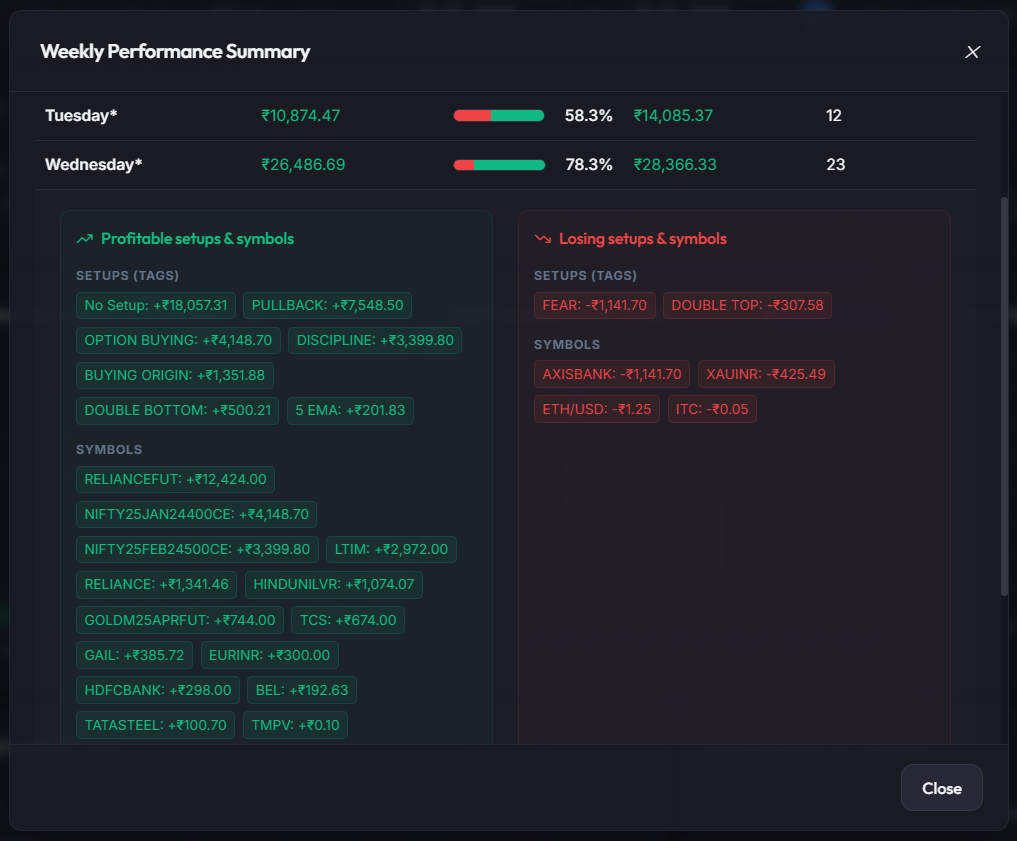Select the OPTION BUYING: +₹4,148.70 tag
Viewport: 1017px width, 841px height.
pos(178,340)
